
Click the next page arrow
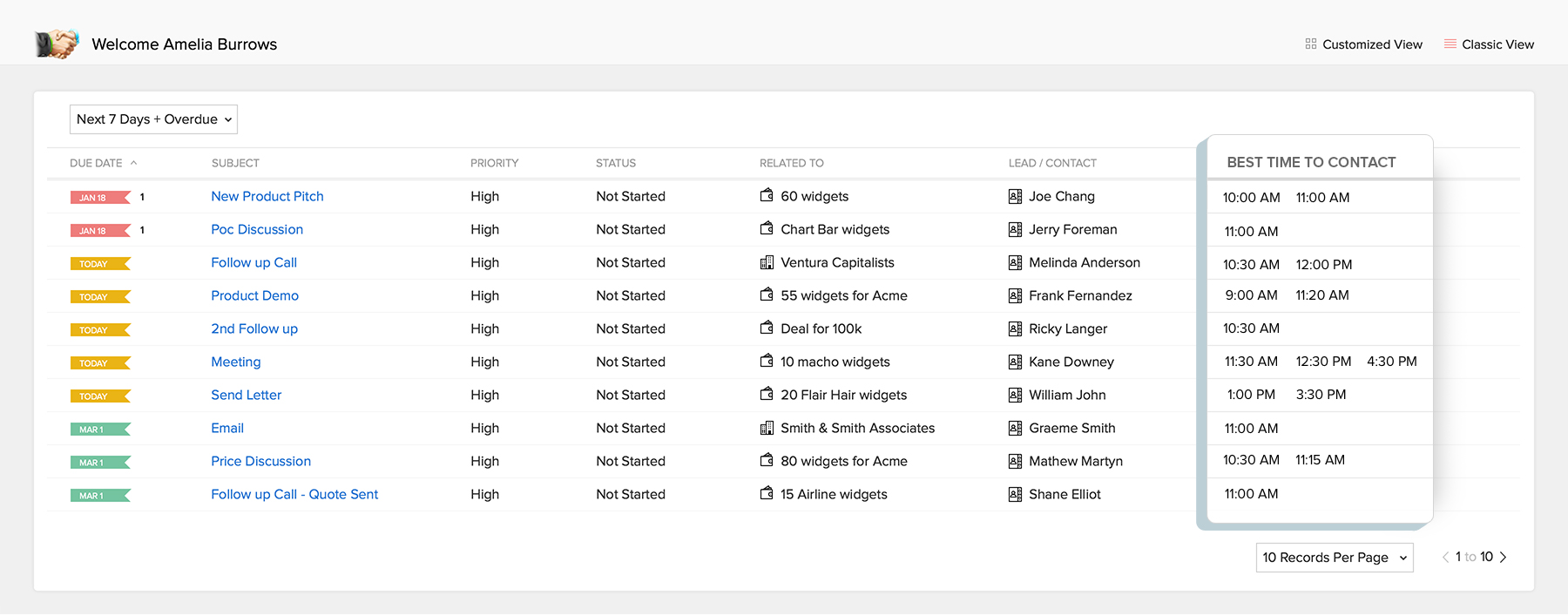1503,557
